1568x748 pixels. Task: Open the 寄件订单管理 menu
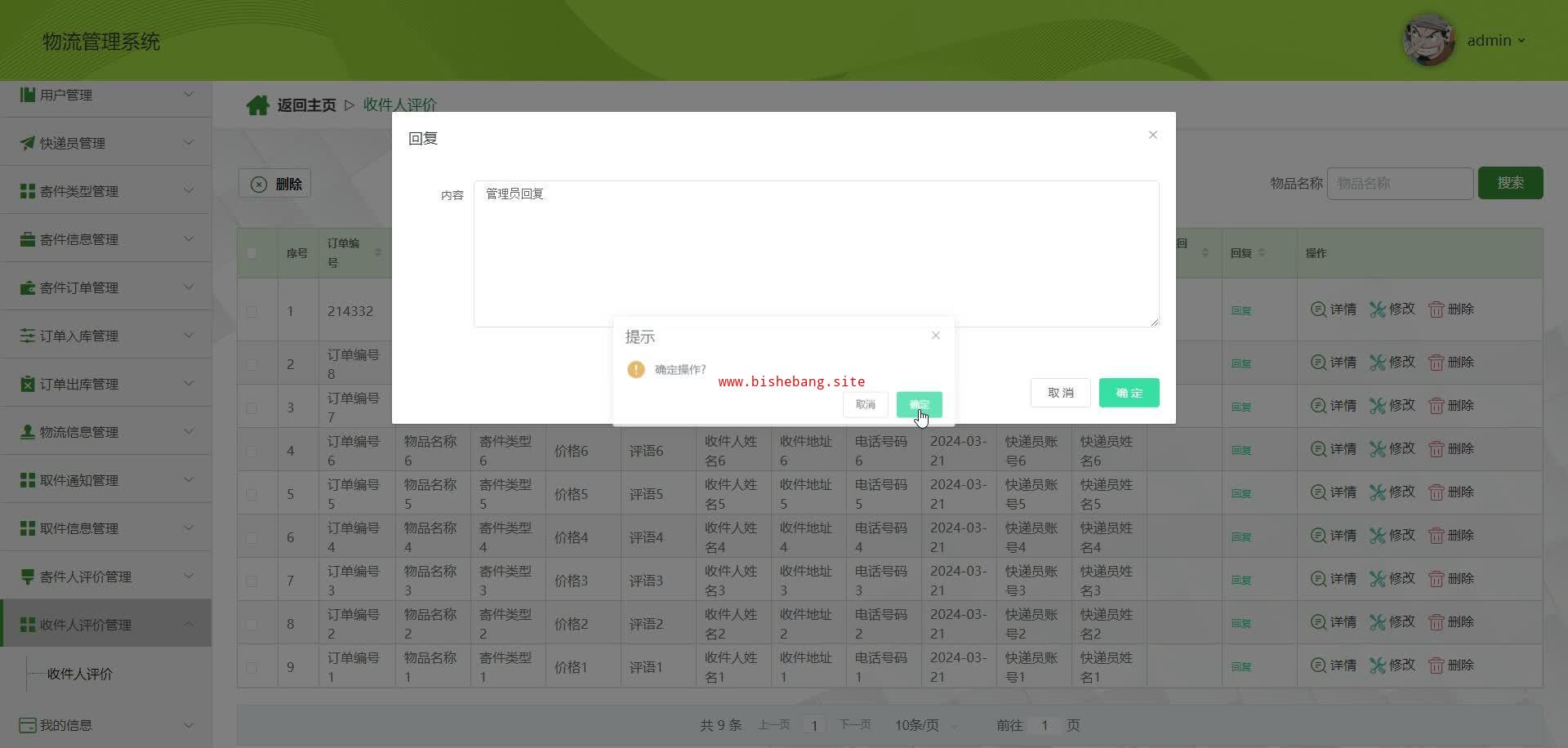coord(106,287)
